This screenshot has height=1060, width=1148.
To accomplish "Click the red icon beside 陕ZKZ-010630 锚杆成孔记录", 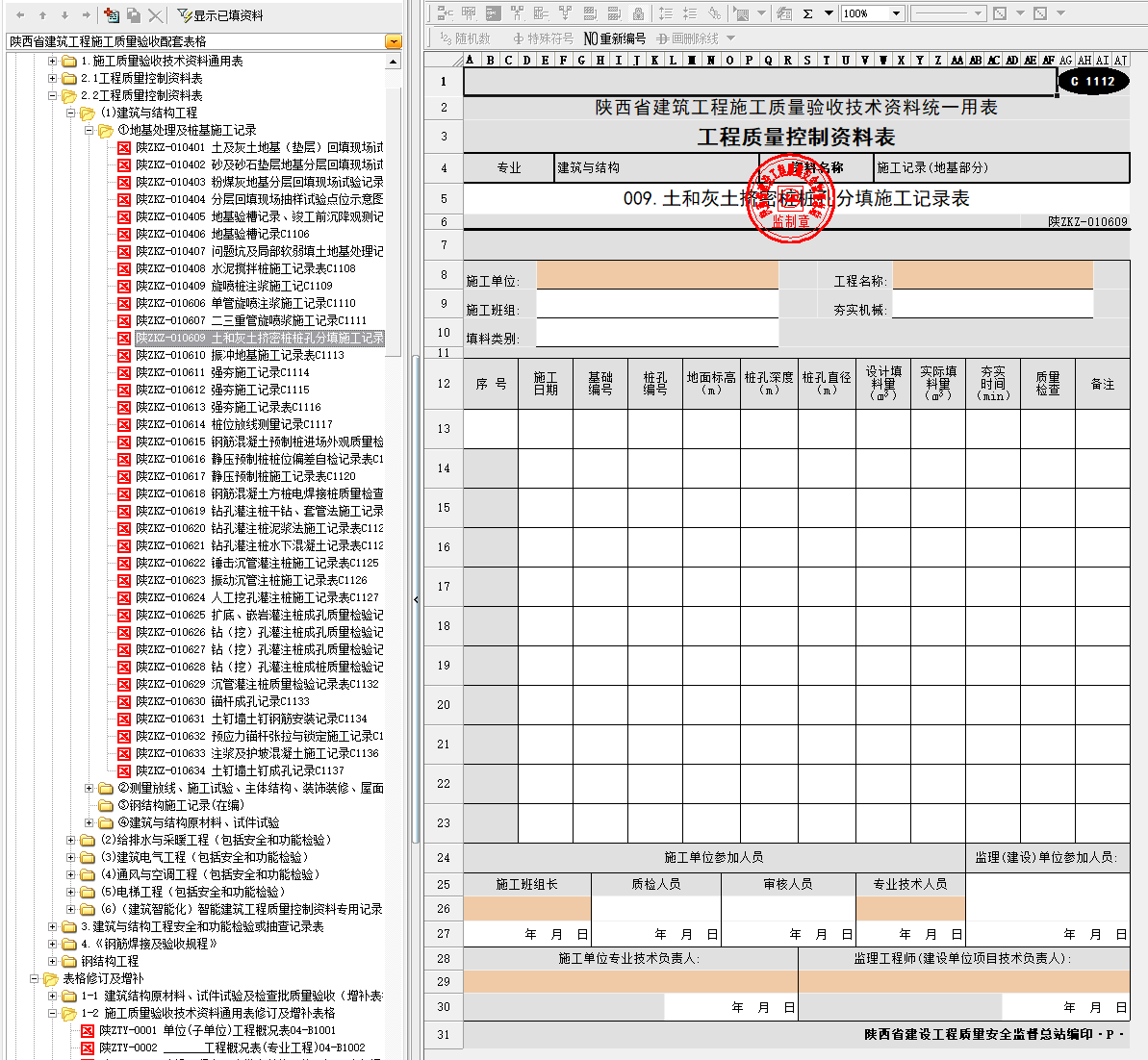I will pos(124,701).
